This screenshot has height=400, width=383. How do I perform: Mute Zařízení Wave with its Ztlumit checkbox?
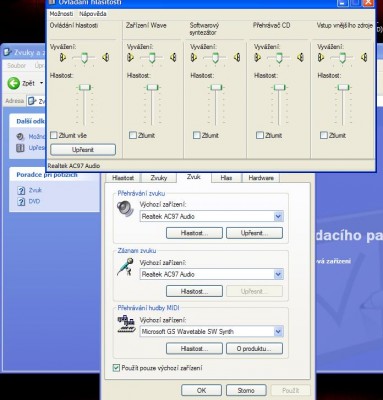pyautogui.click(x=133, y=135)
